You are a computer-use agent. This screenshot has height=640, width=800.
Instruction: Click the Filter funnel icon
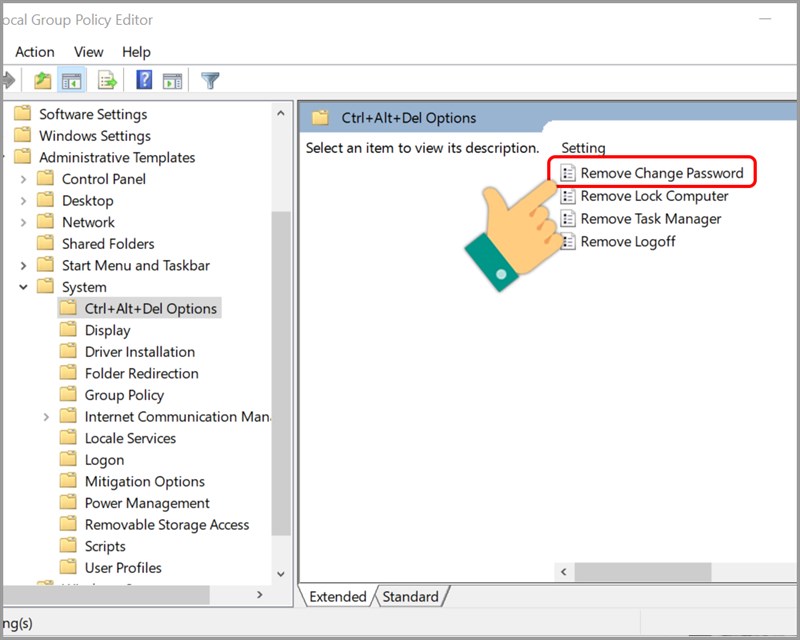point(210,80)
